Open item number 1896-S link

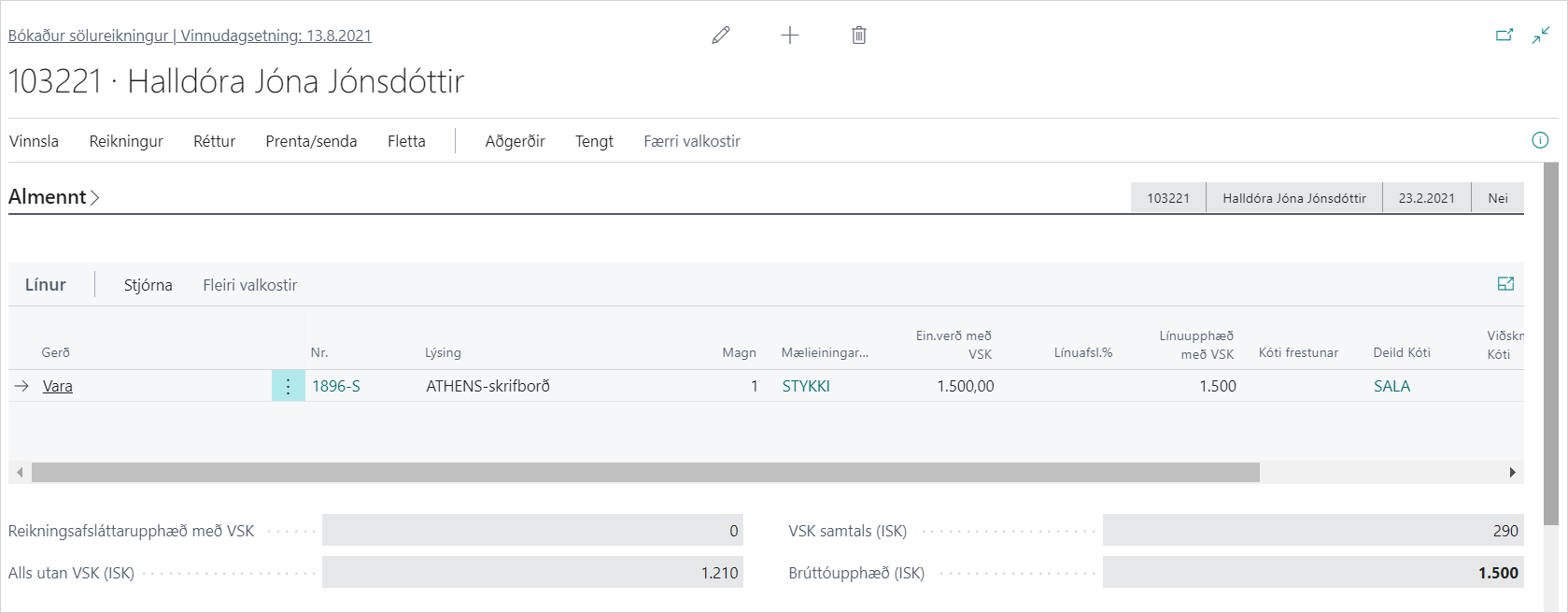(336, 386)
